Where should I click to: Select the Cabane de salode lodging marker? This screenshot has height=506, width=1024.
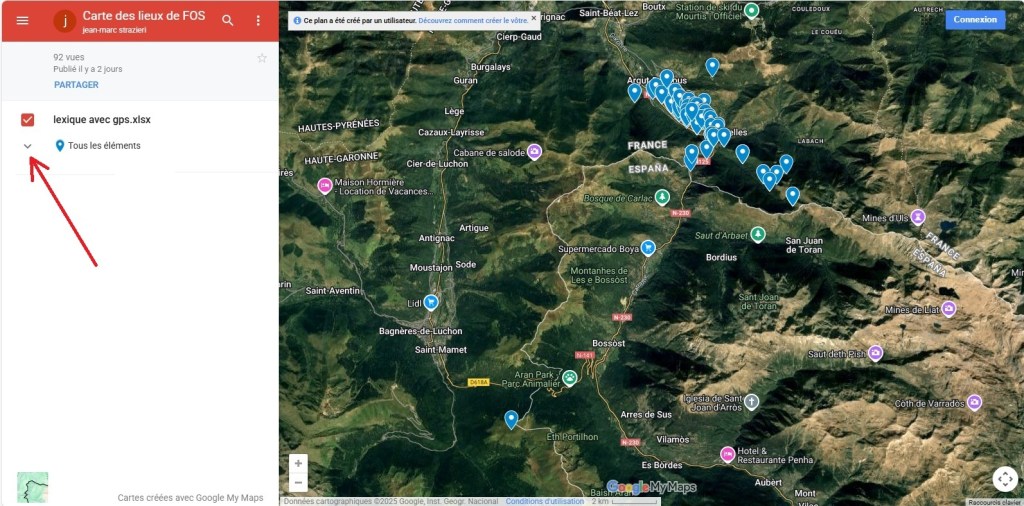coord(534,152)
